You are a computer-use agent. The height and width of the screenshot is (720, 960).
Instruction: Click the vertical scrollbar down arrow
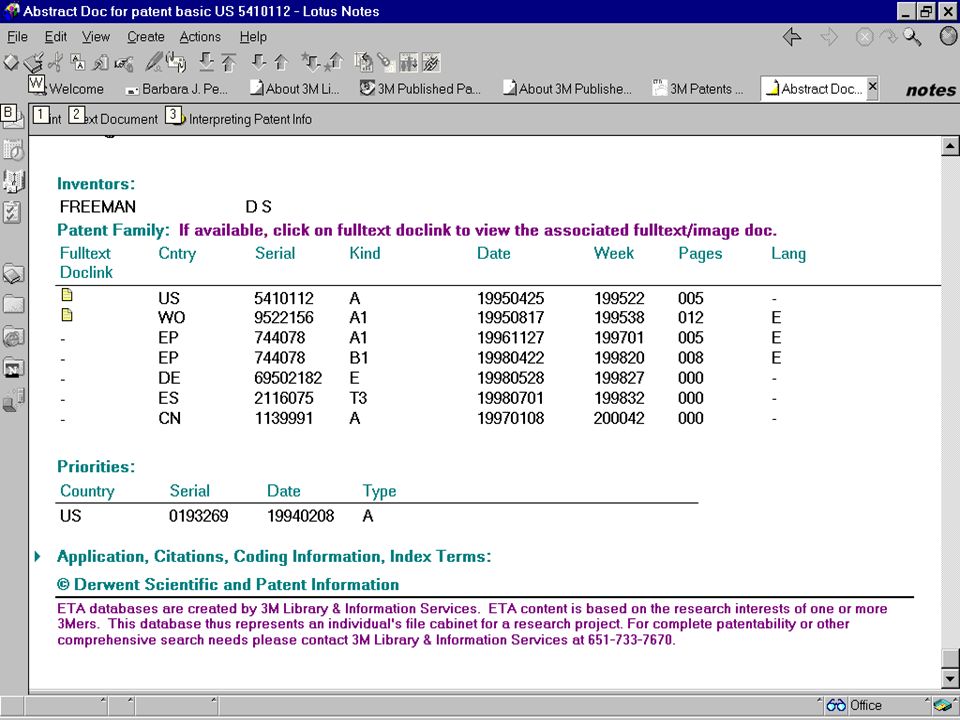pos(950,678)
